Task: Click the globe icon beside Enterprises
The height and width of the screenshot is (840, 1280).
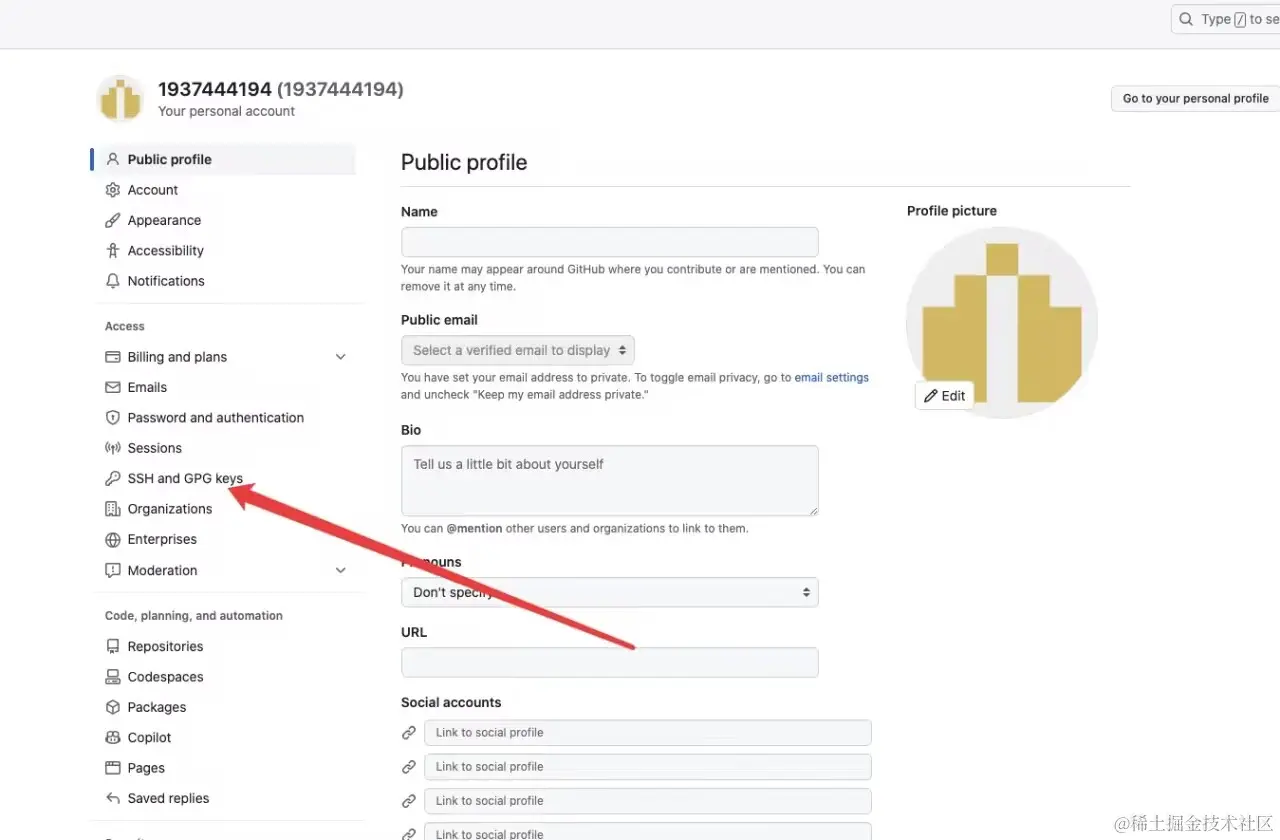Action: (113, 539)
